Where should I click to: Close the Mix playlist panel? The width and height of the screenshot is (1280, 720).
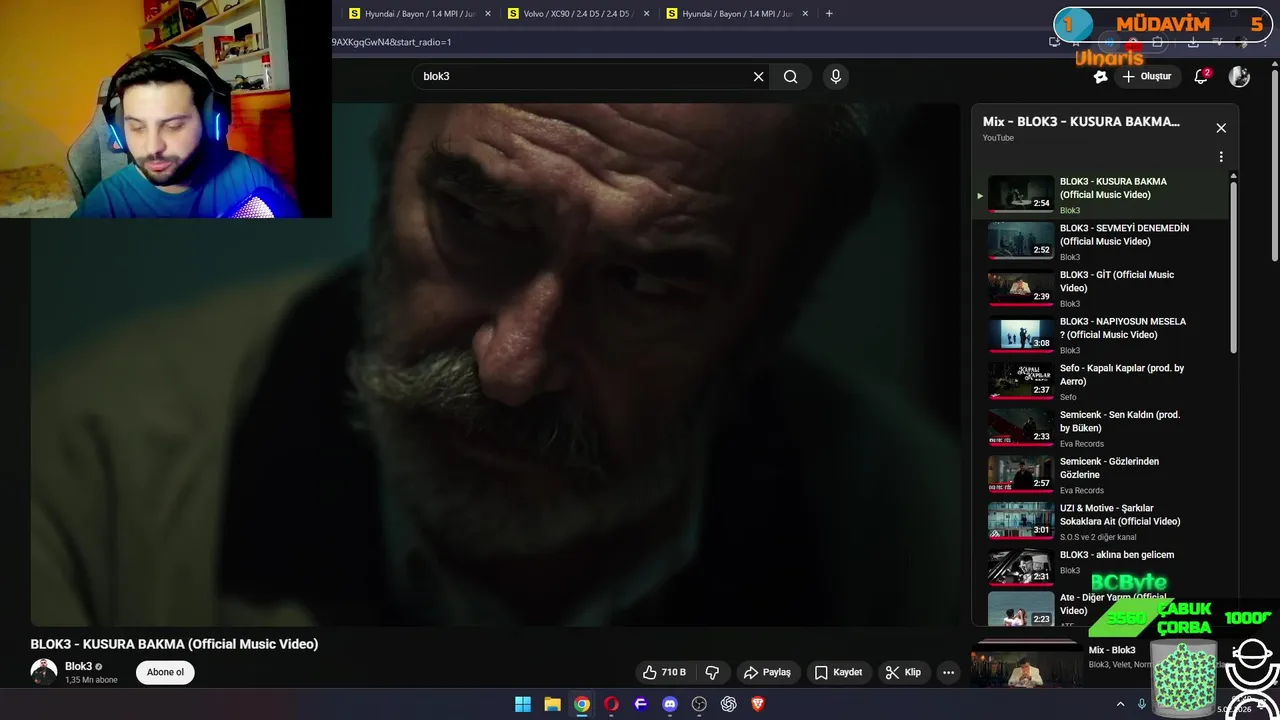[1221, 128]
